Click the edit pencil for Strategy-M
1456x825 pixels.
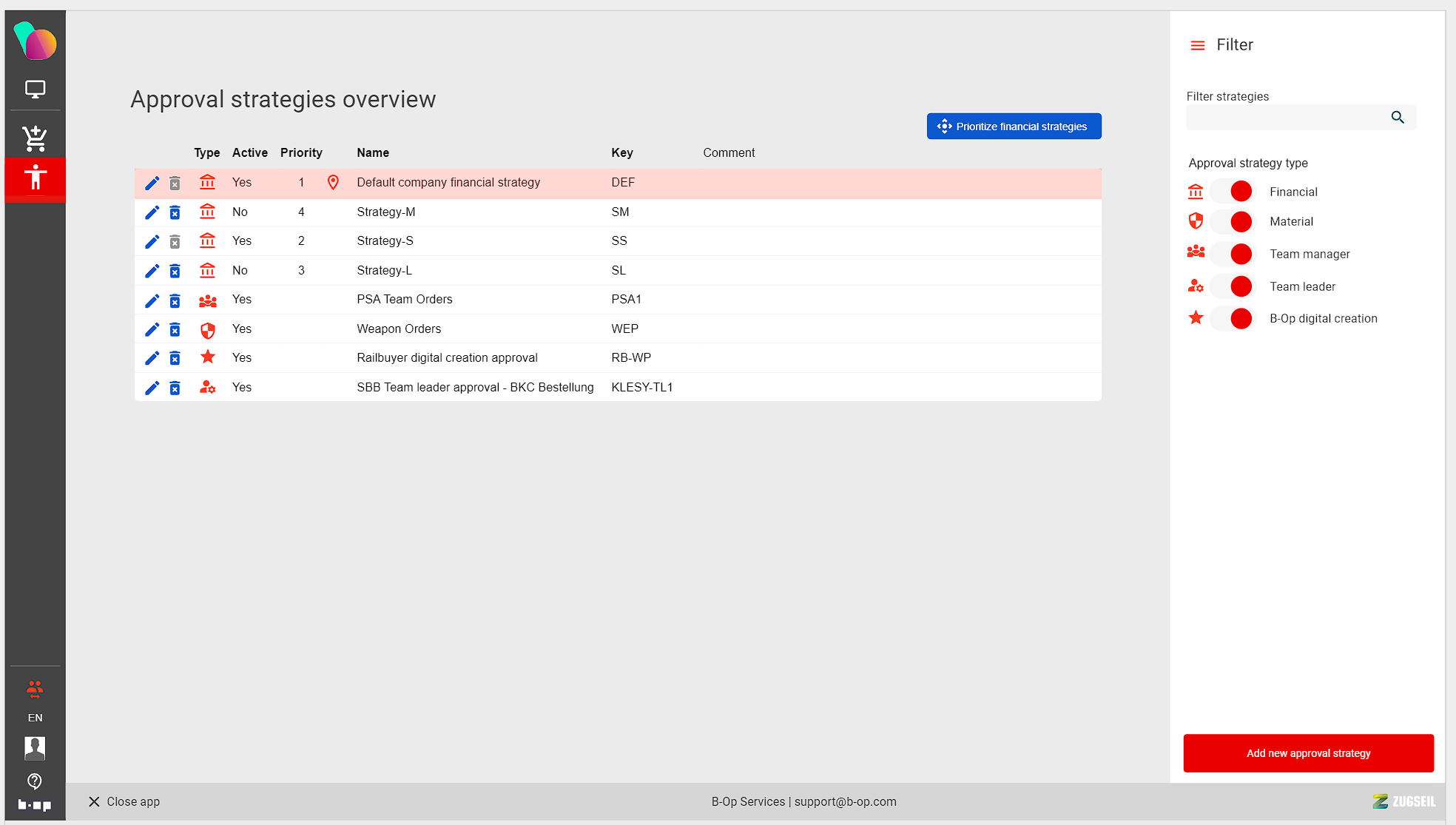[152, 212]
